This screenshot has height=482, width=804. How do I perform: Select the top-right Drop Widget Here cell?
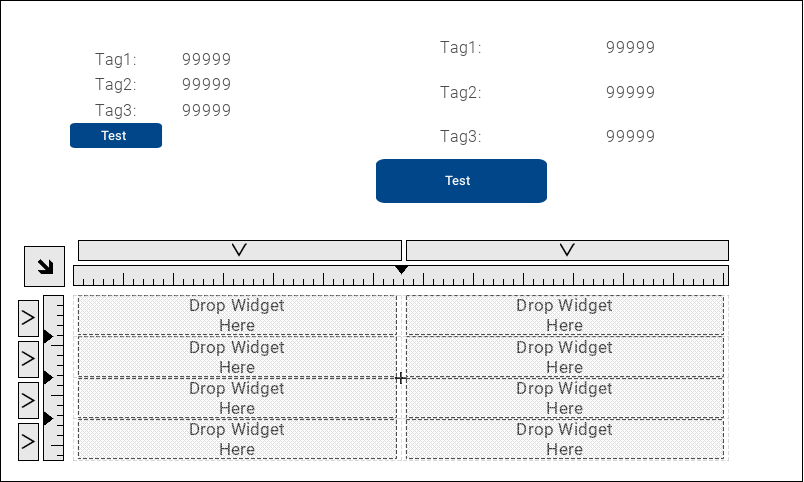[x=564, y=315]
